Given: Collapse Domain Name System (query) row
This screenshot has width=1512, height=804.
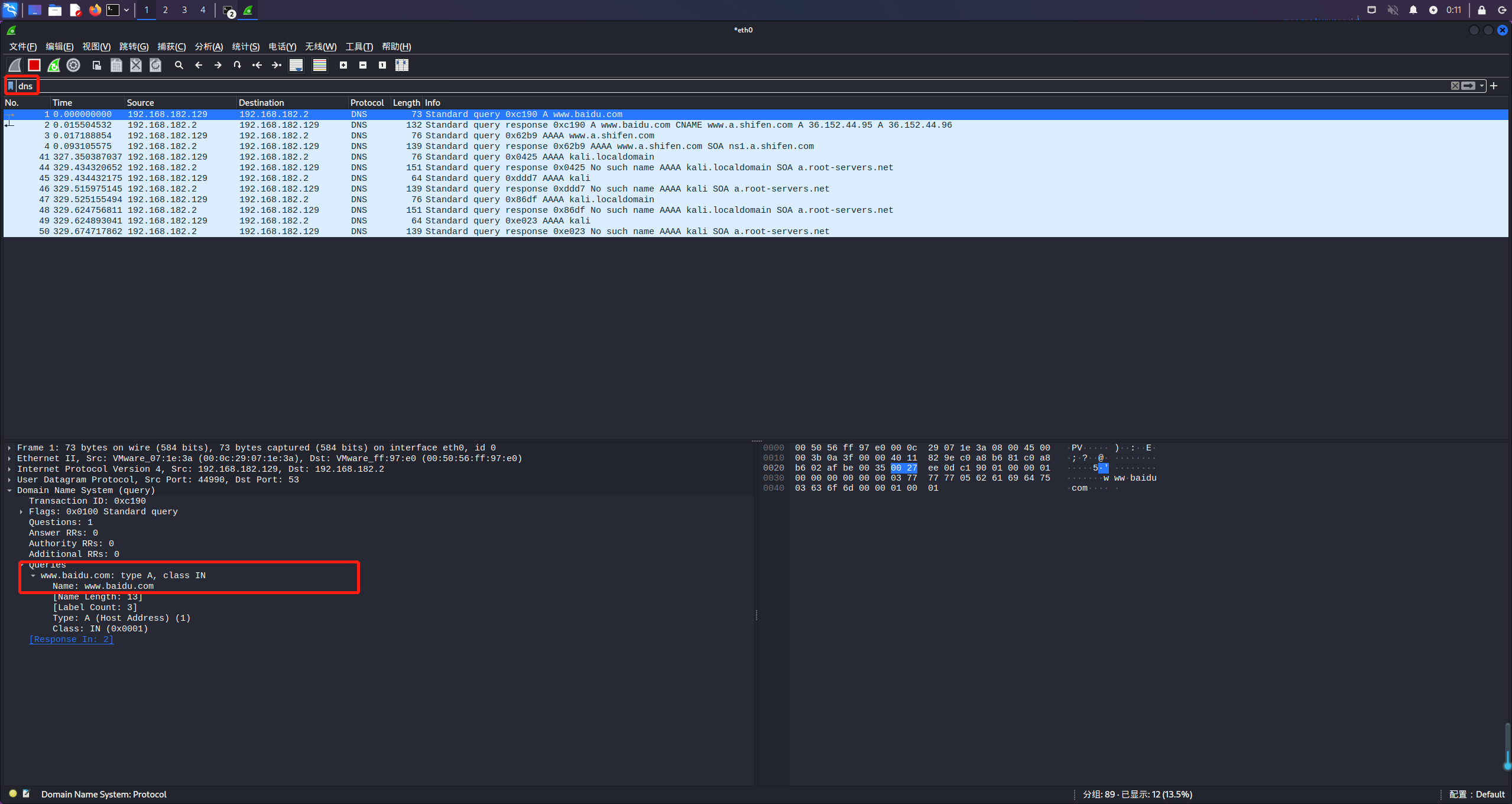Looking at the screenshot, I should click(9, 491).
